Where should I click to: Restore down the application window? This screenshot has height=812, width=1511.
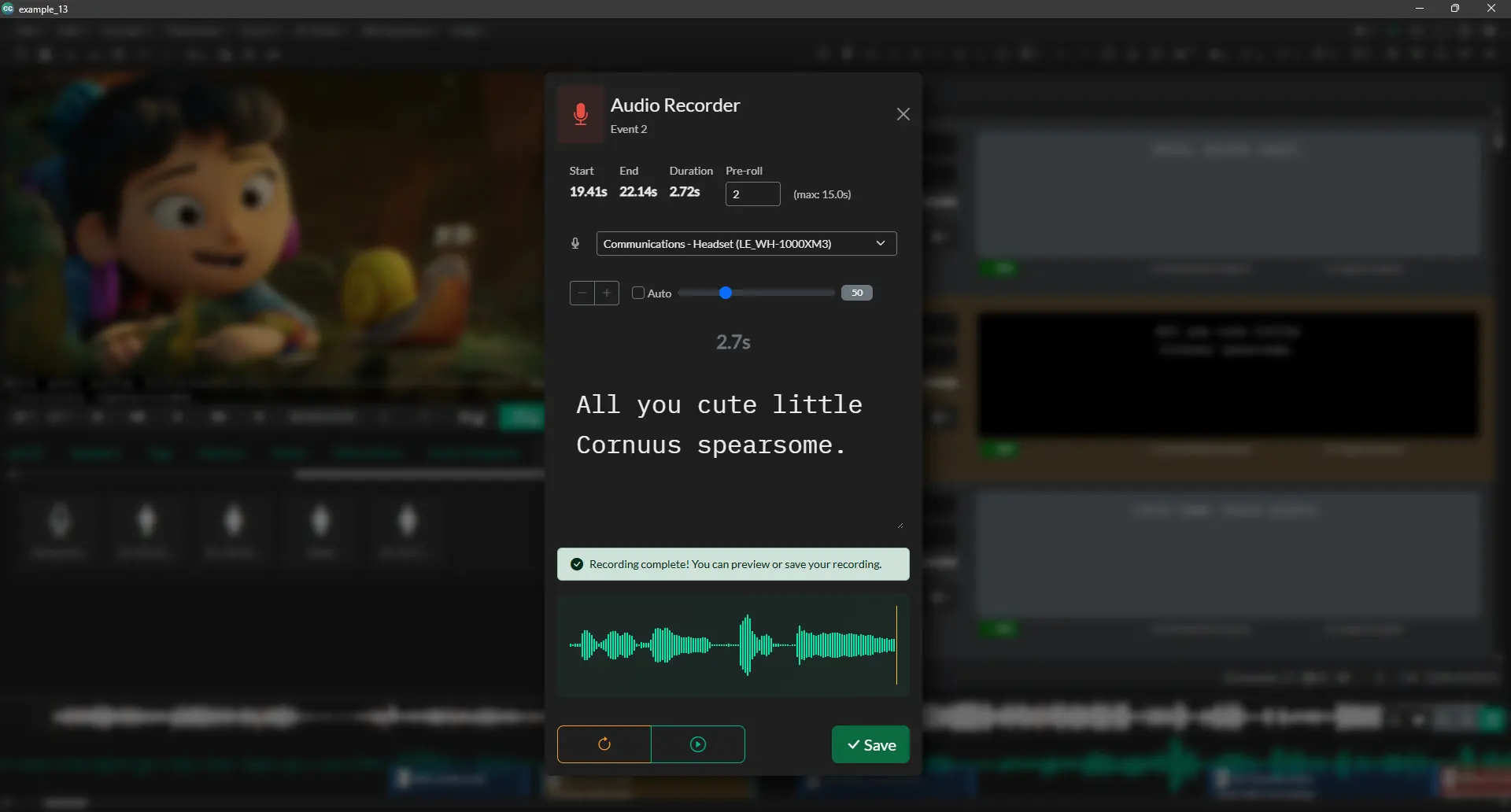point(1455,9)
